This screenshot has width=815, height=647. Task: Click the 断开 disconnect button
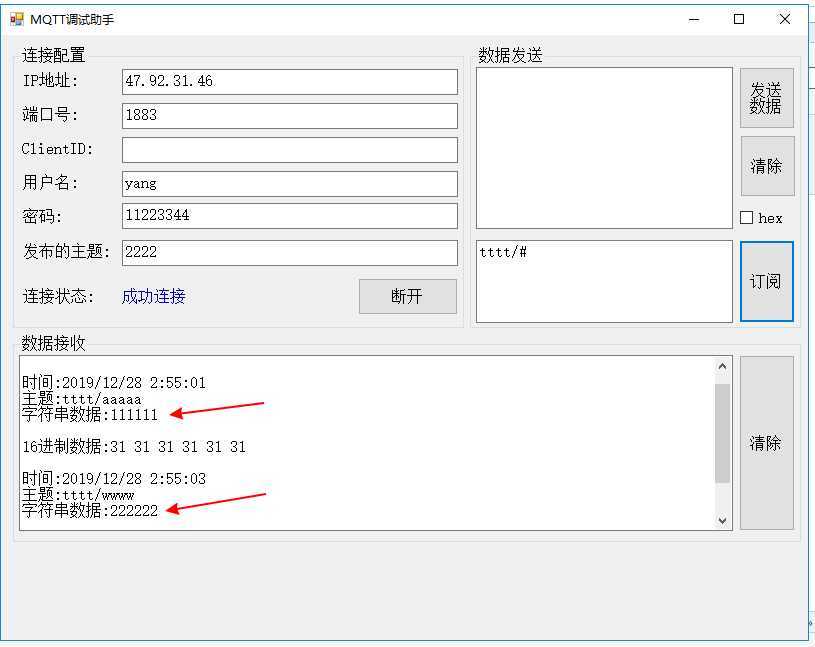(x=408, y=296)
